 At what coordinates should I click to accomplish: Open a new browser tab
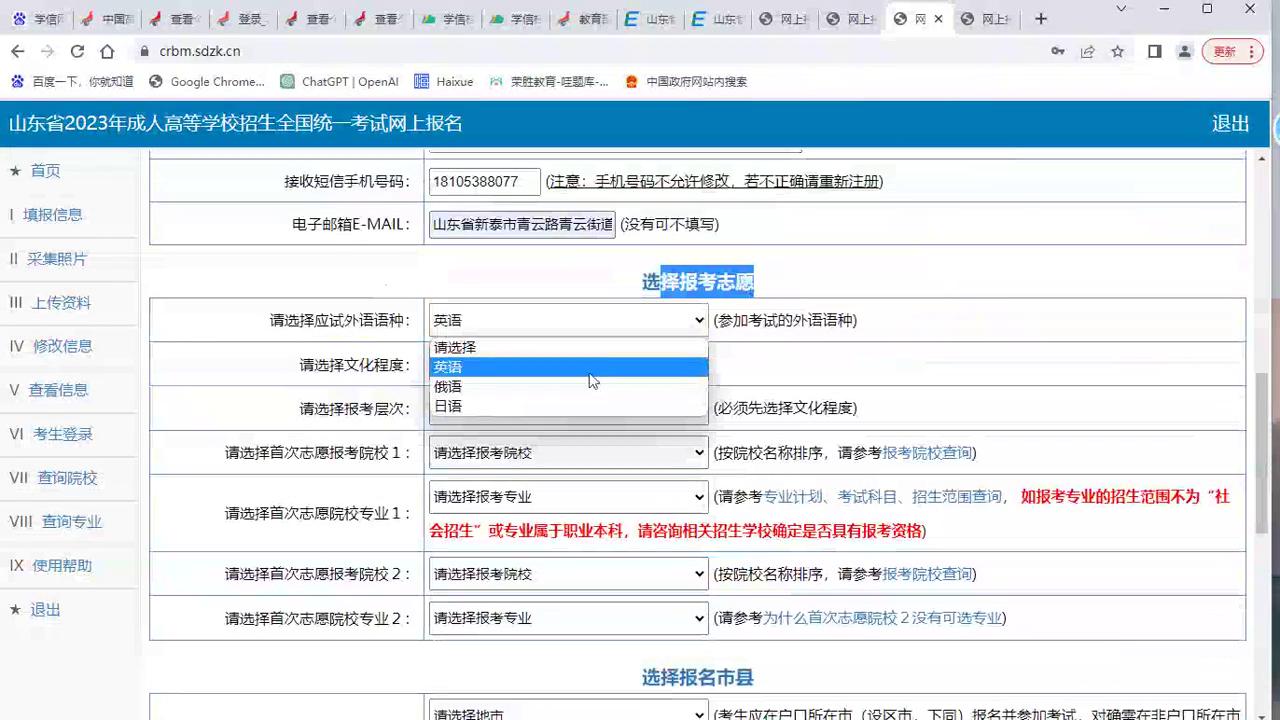click(x=1041, y=18)
